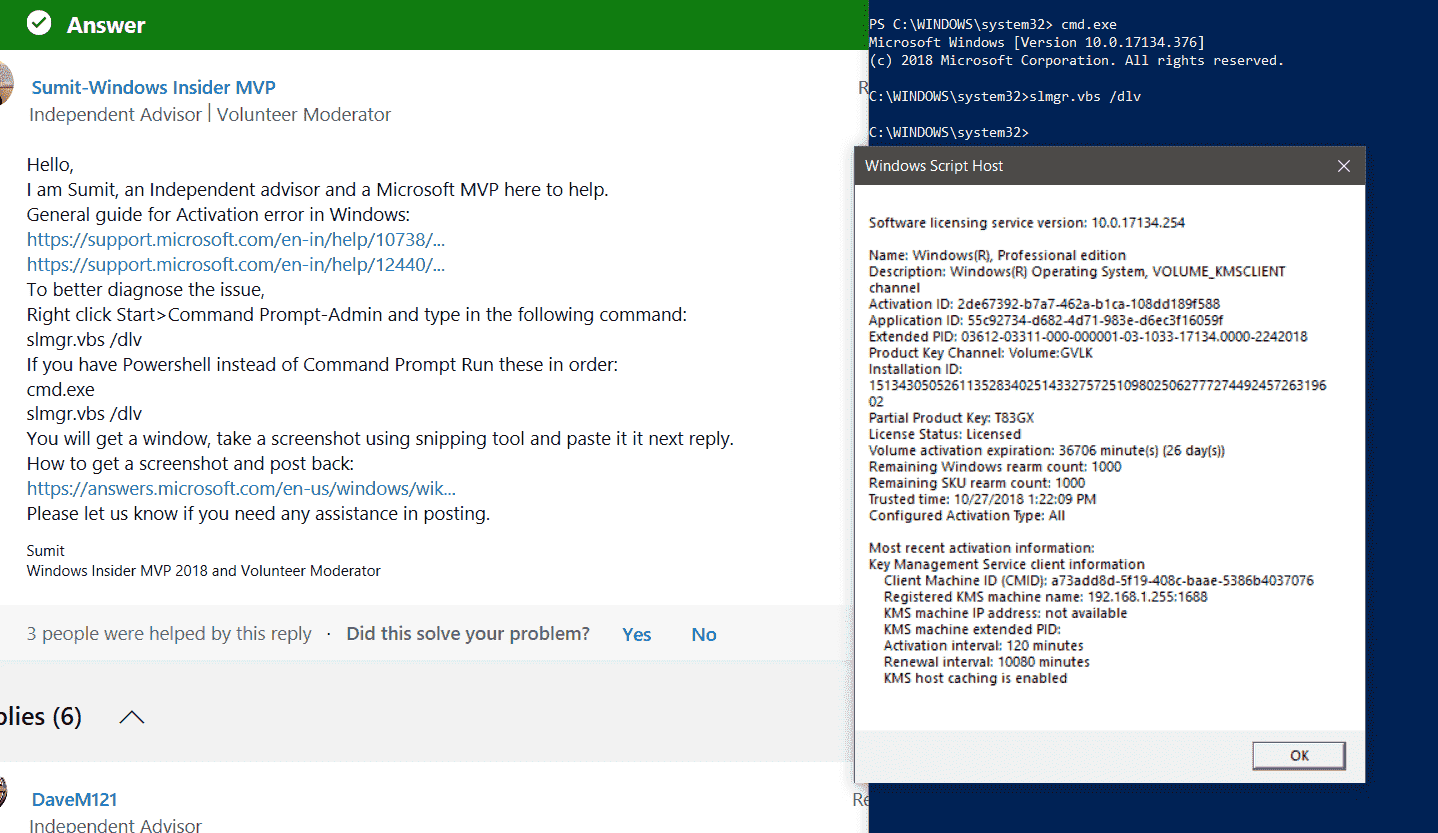Screen dimensions: 1438x833
Task: Click the 'Volume activation expiration' line
Action: coord(1047,451)
